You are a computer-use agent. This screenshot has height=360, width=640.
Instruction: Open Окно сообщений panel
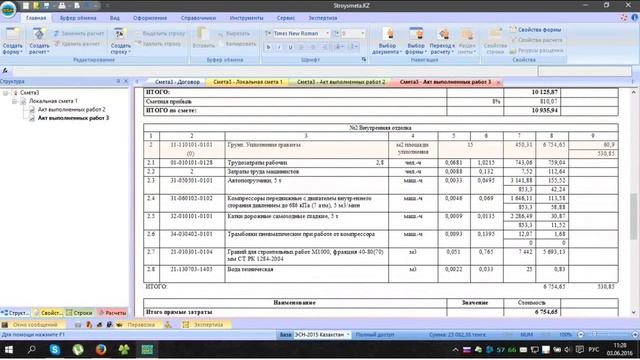pos(33,325)
